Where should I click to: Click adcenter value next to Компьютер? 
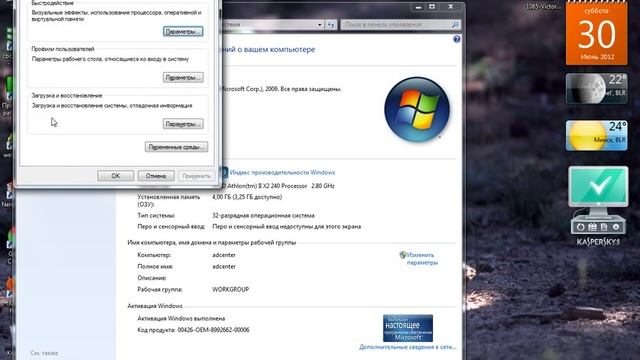tap(224, 255)
